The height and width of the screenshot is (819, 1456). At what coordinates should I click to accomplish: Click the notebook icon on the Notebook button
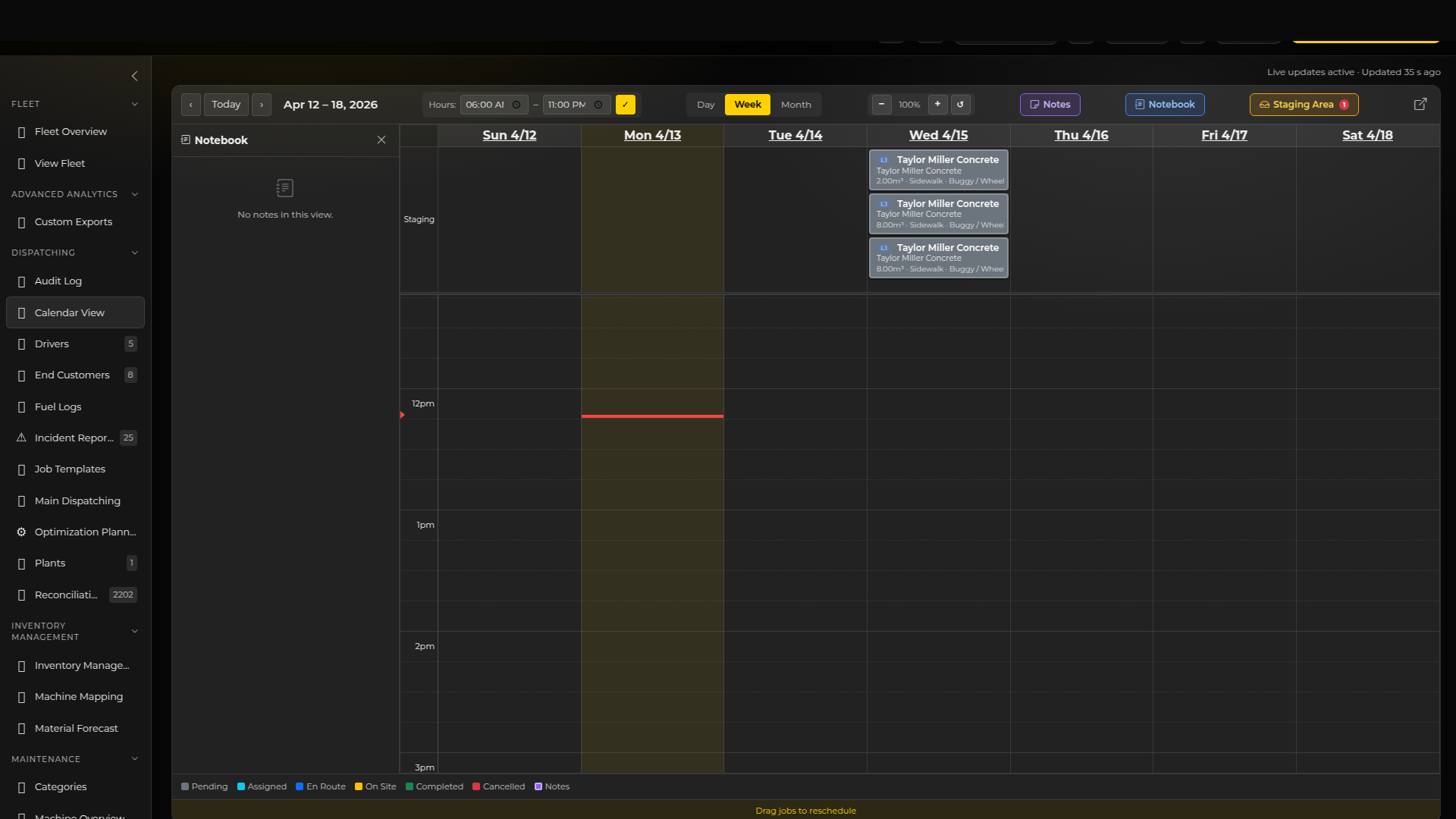pos(1139,105)
